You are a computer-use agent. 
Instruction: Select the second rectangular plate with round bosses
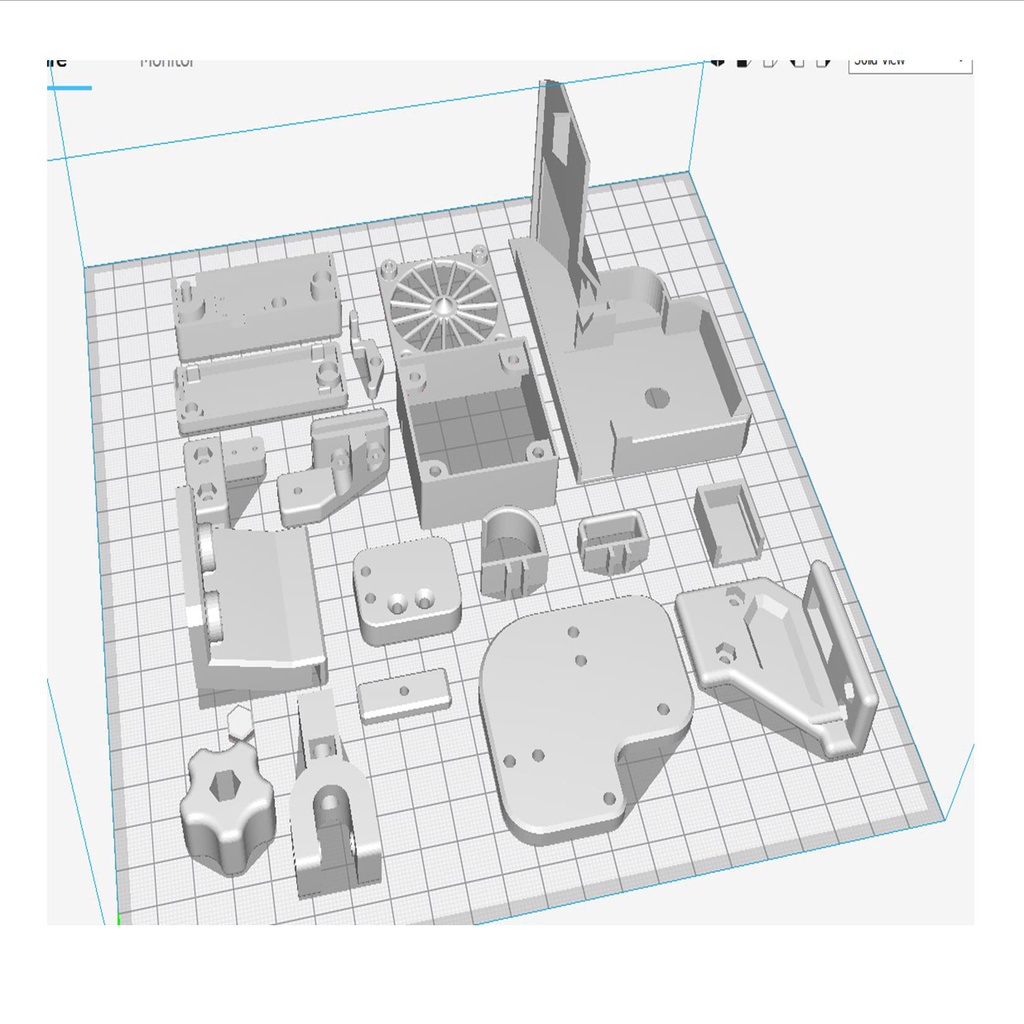tap(260, 387)
